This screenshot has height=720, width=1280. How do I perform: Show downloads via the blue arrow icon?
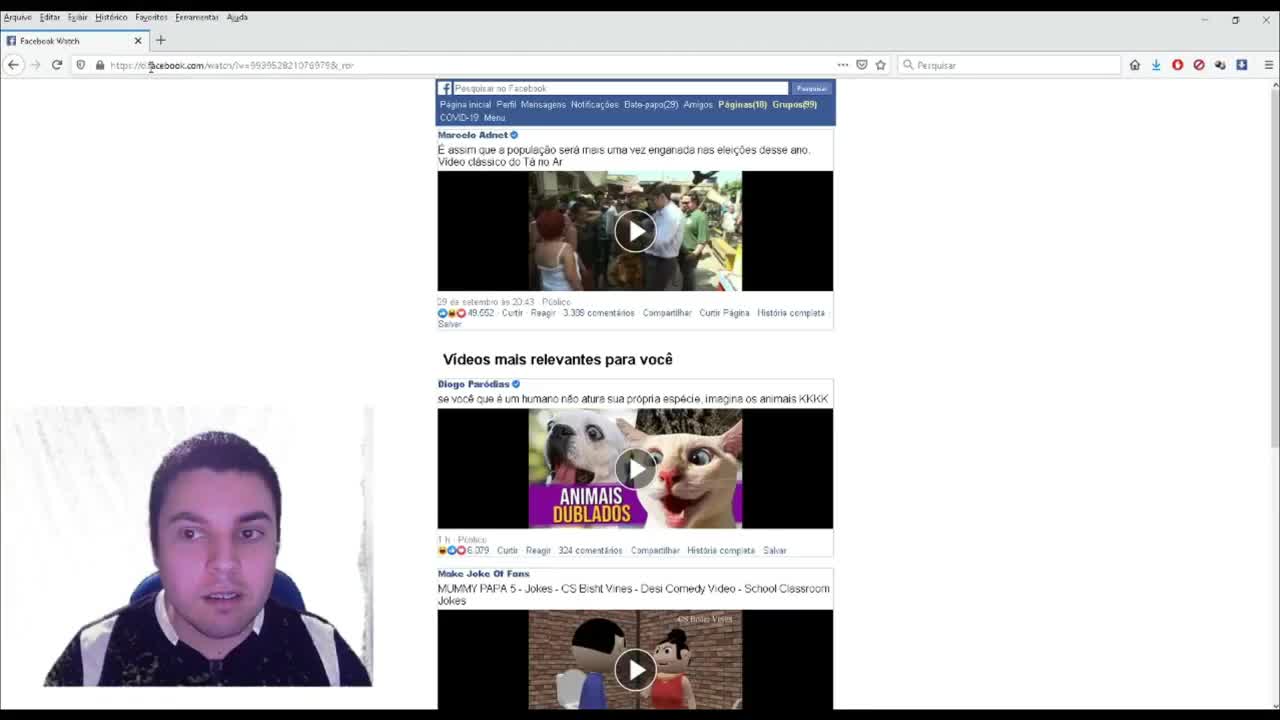click(x=1156, y=65)
